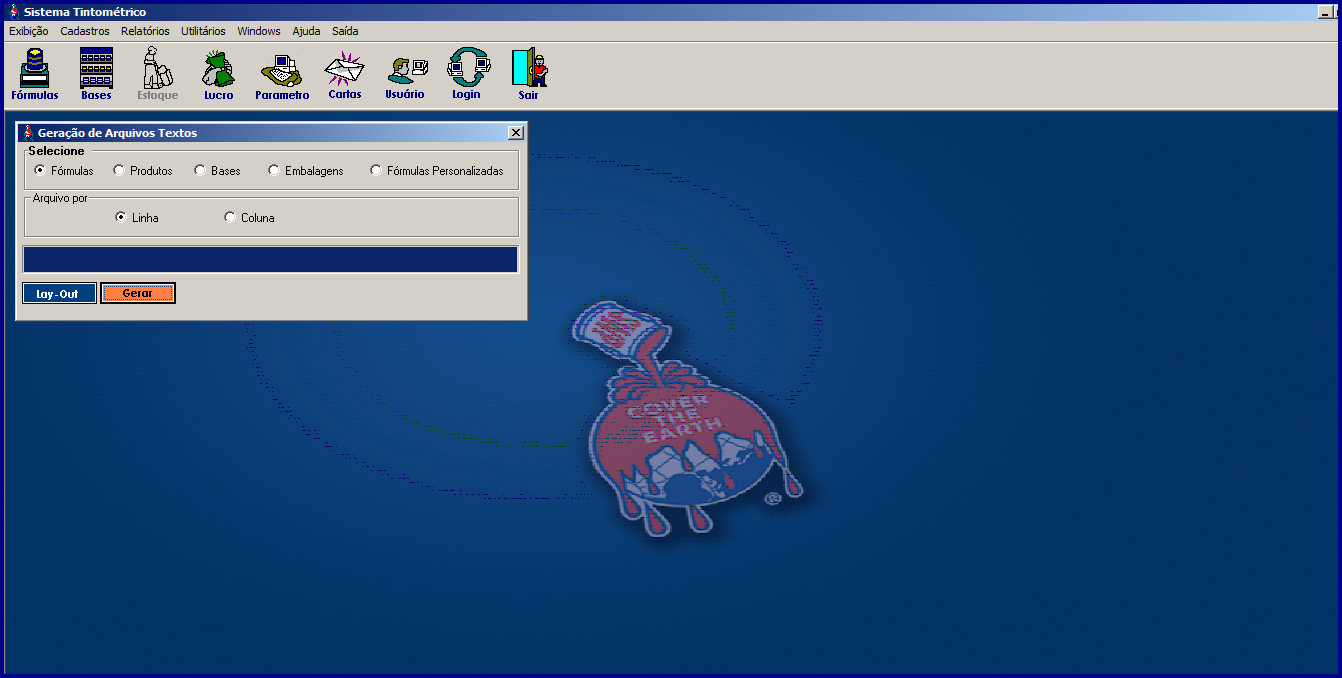Click the Geração de Arquivos Textos title bar
The height and width of the screenshot is (678, 1342).
[x=270, y=132]
